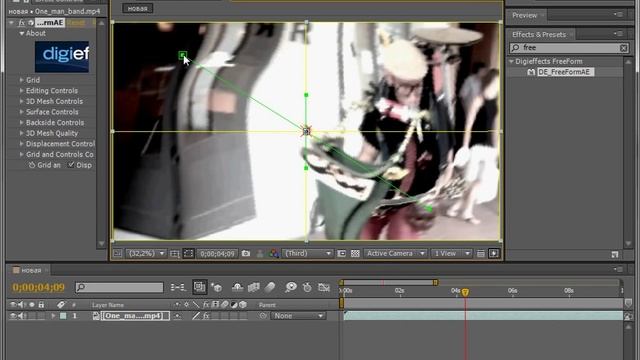Take a snapshot with the camera icon

[246, 253]
